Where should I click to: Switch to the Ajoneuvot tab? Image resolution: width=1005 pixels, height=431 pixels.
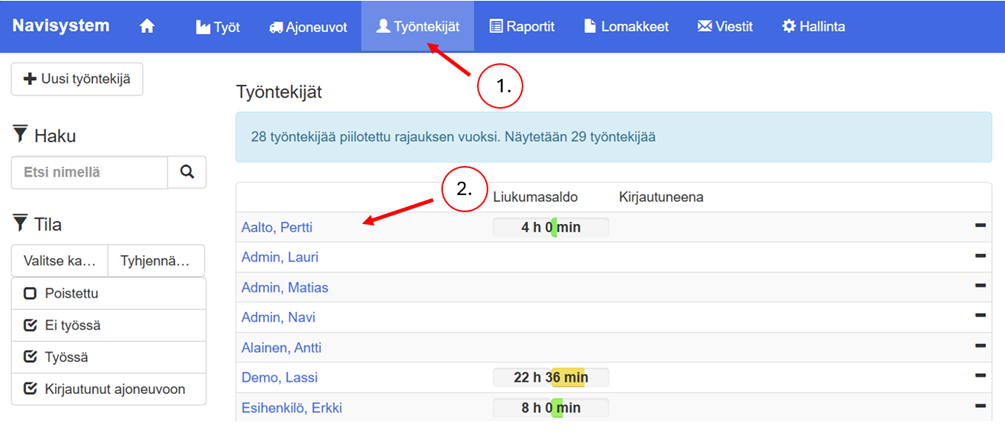coord(308,27)
